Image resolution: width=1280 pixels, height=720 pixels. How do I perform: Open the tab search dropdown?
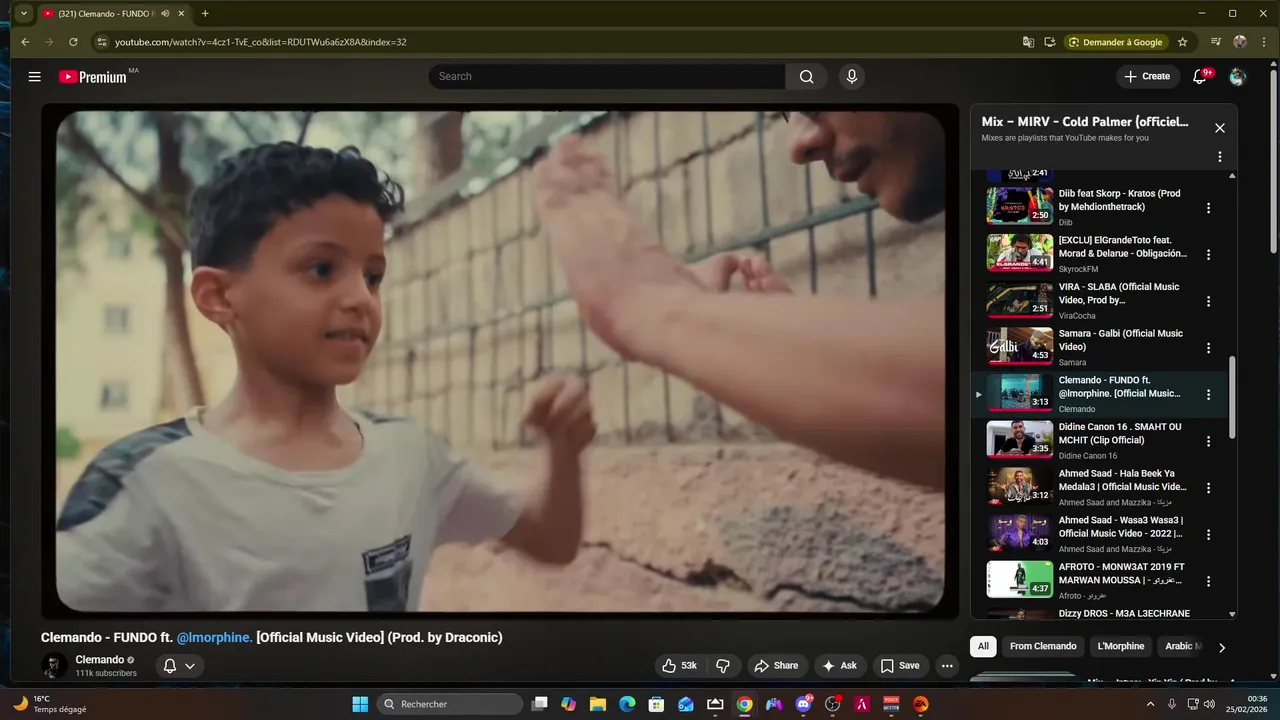(x=23, y=14)
